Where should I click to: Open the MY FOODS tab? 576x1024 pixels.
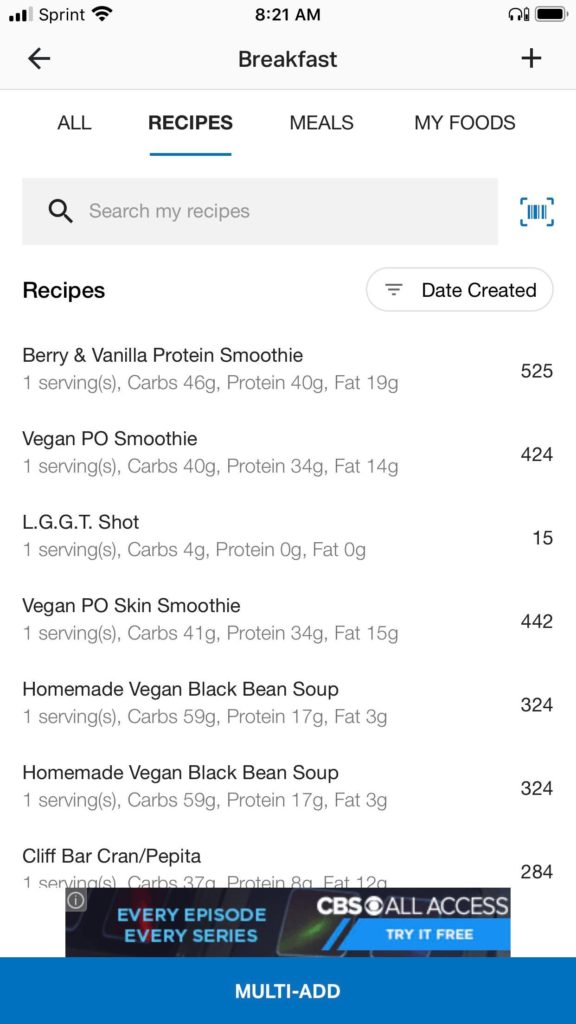[x=465, y=122]
